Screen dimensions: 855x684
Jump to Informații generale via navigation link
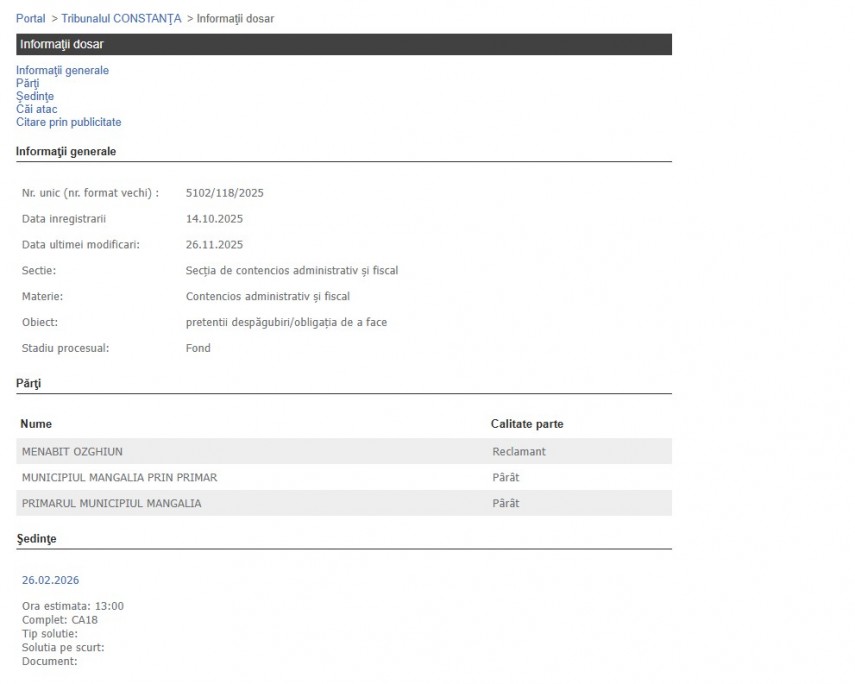(62, 71)
